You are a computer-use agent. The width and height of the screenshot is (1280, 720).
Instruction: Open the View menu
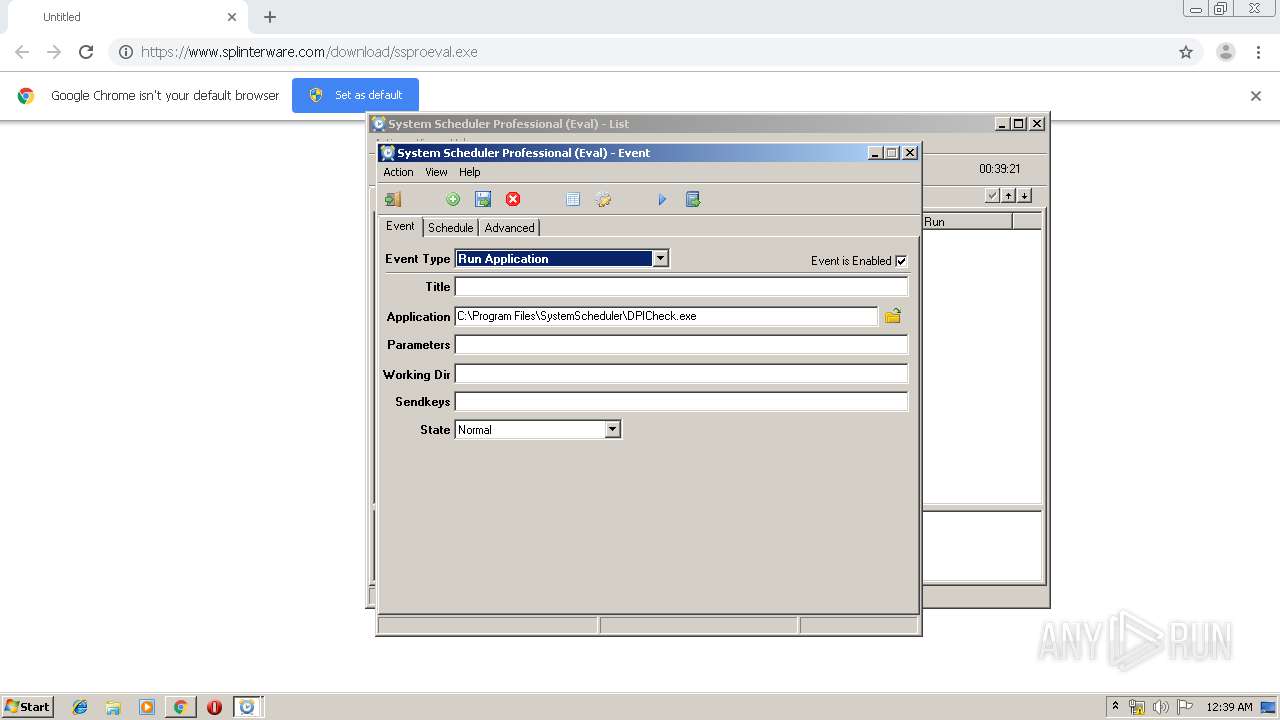click(436, 172)
